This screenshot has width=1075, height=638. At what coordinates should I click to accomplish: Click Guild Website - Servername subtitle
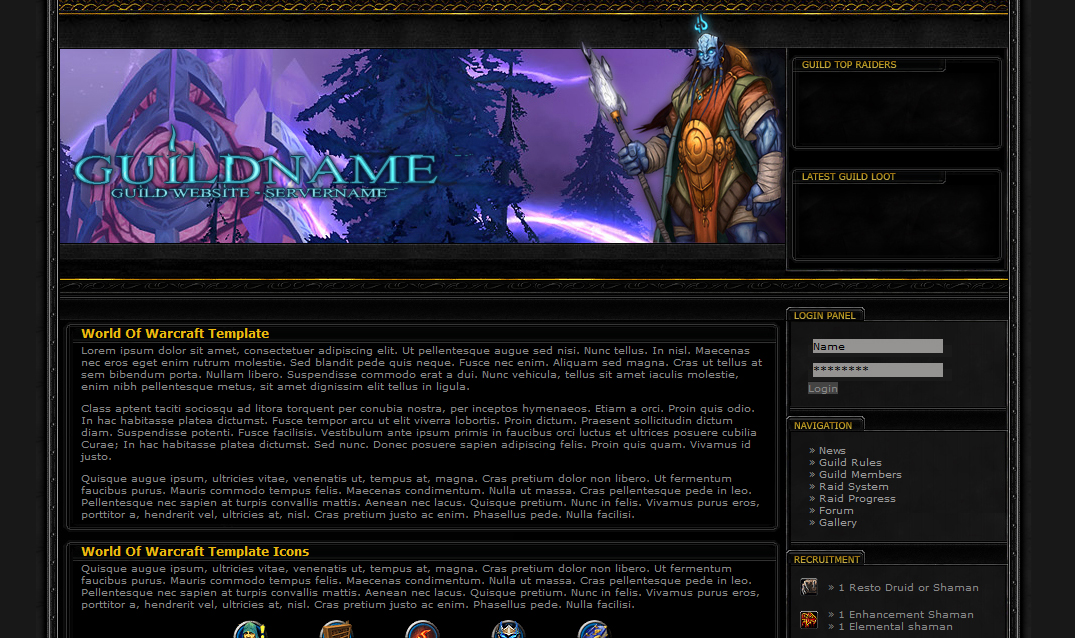(249, 193)
